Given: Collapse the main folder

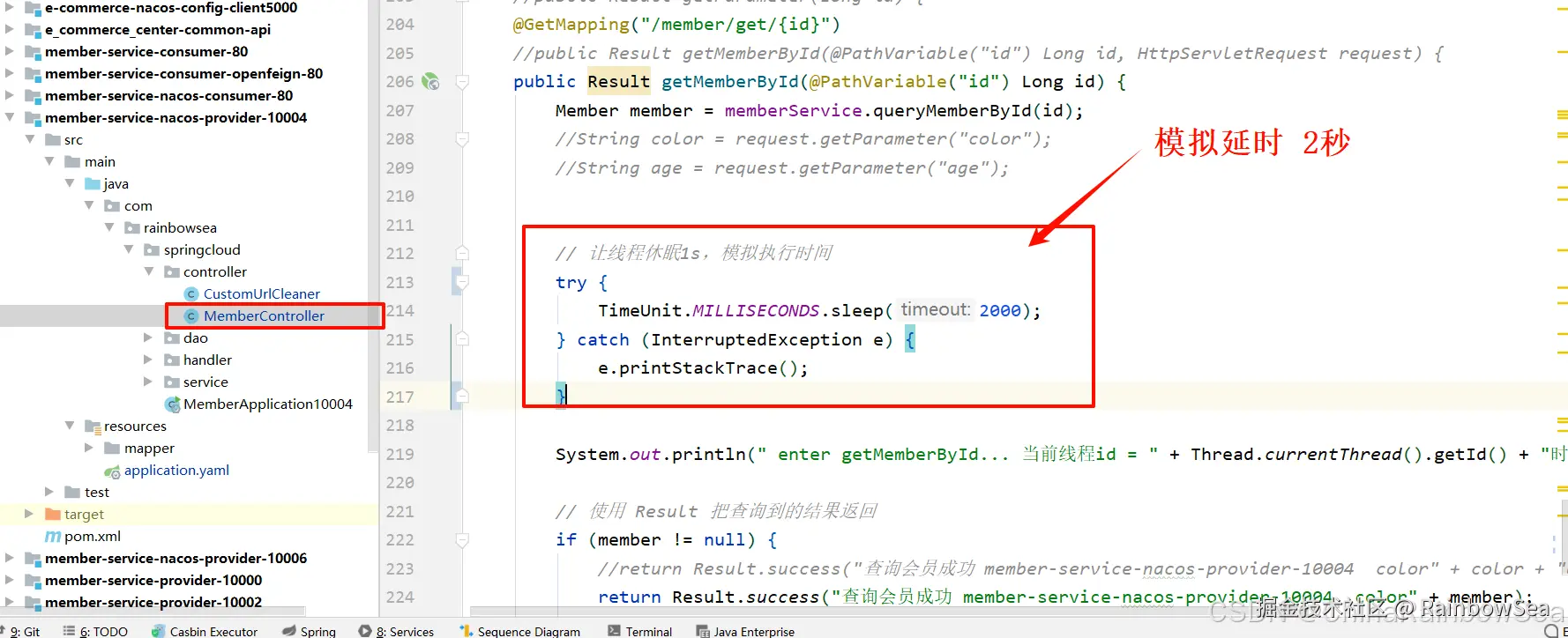Looking at the screenshot, I should click(49, 161).
